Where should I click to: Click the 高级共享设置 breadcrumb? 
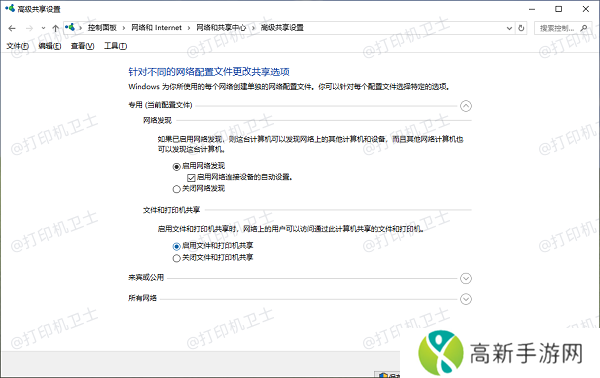282,28
